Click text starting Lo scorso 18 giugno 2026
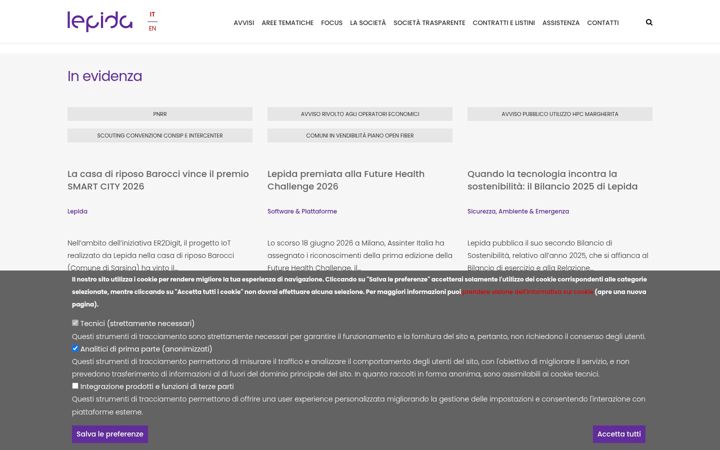Image resolution: width=720 pixels, height=450 pixels. tap(360, 255)
